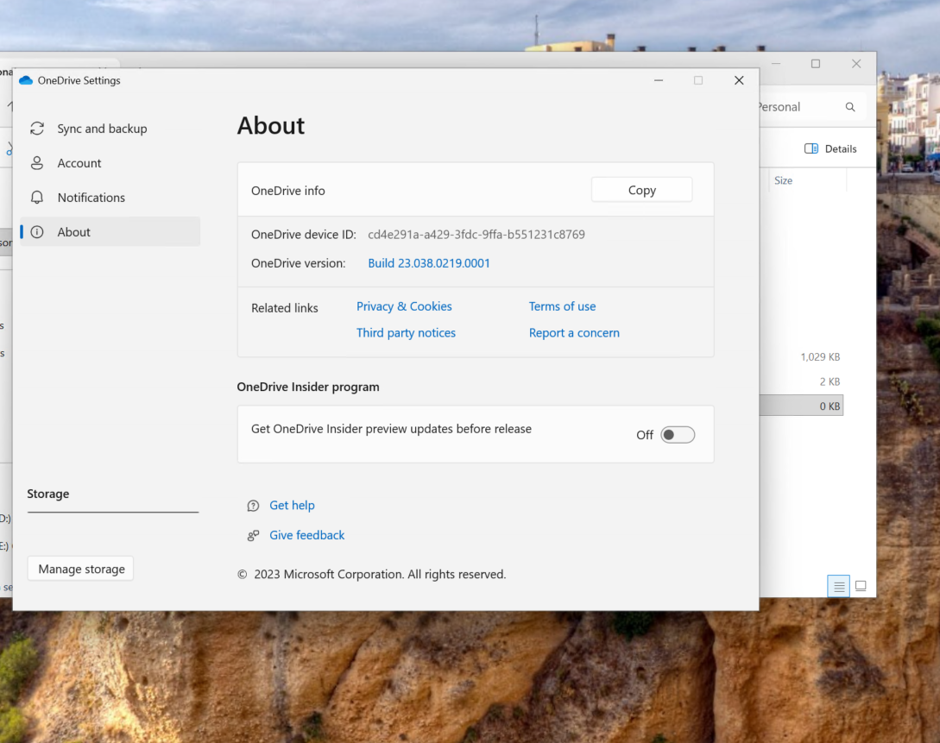Open the Privacy & Cookies link
Viewport: 940px width, 743px height.
tap(404, 306)
